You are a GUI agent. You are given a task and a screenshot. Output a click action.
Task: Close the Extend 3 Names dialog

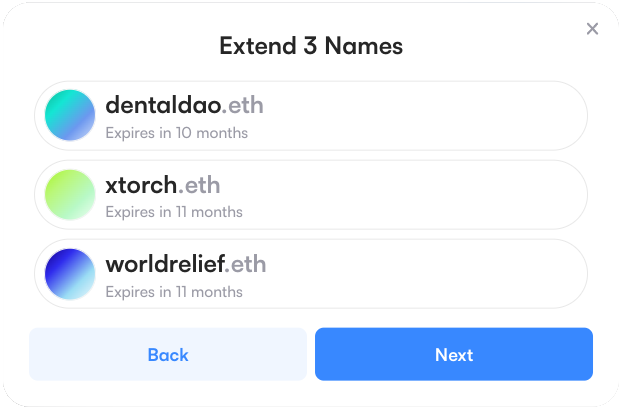tap(592, 29)
